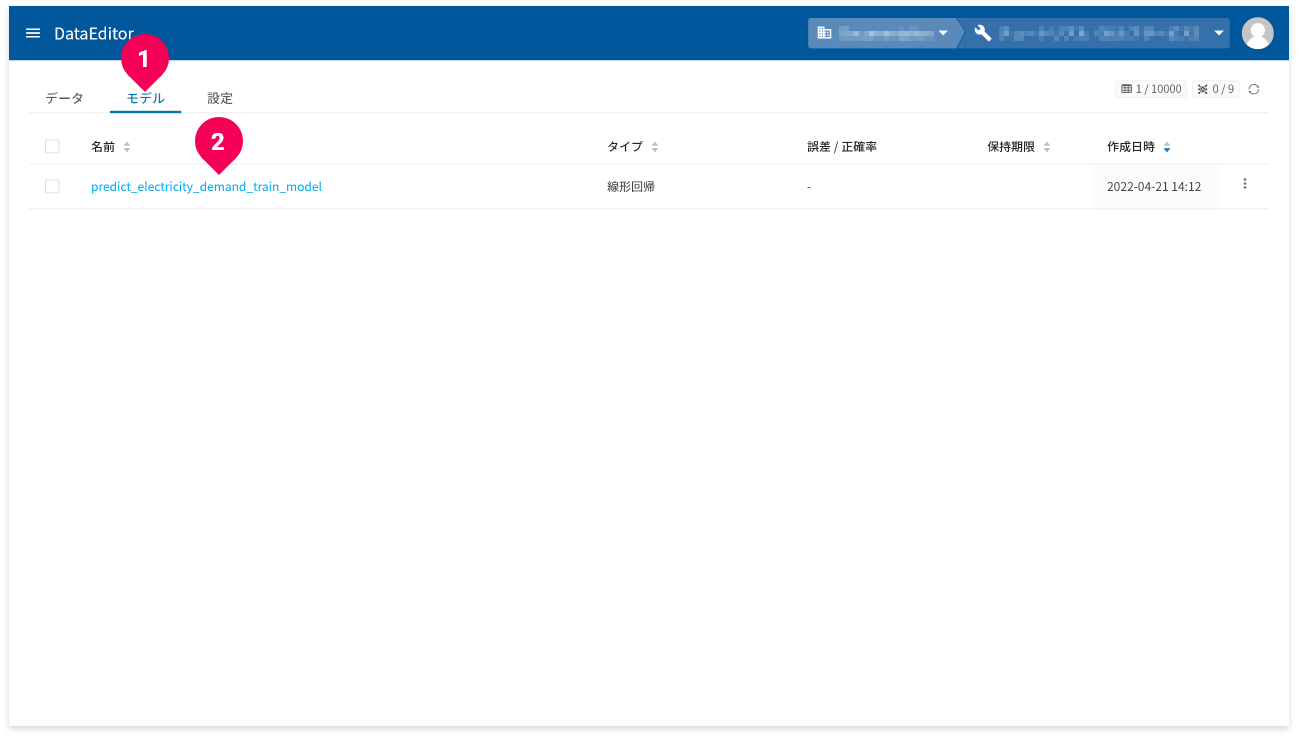Image resolution: width=1298 pixels, height=738 pixels.
Task: Click the 1 / 10000 table count badge
Action: pos(1151,89)
